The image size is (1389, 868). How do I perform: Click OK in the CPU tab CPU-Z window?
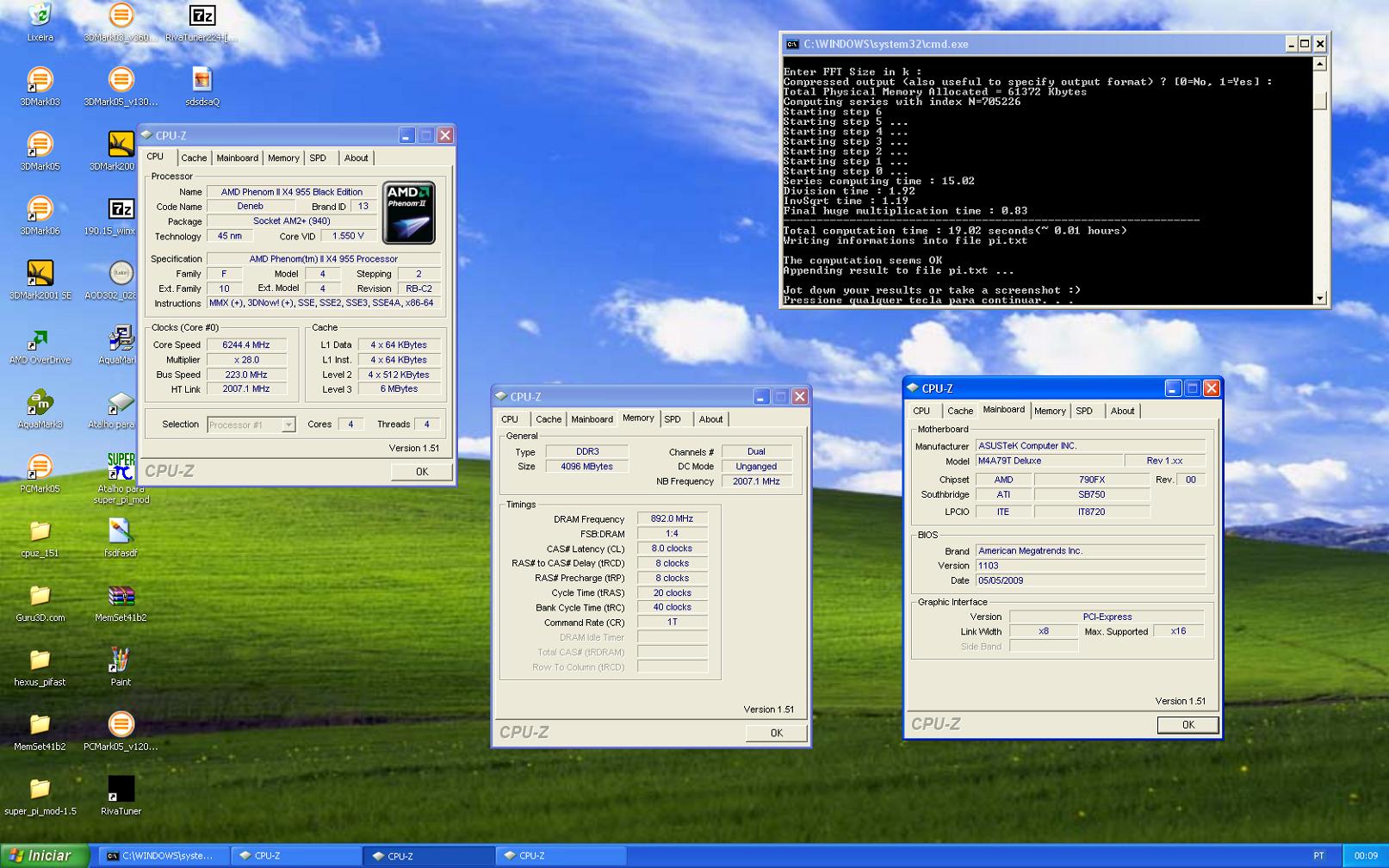tap(422, 472)
